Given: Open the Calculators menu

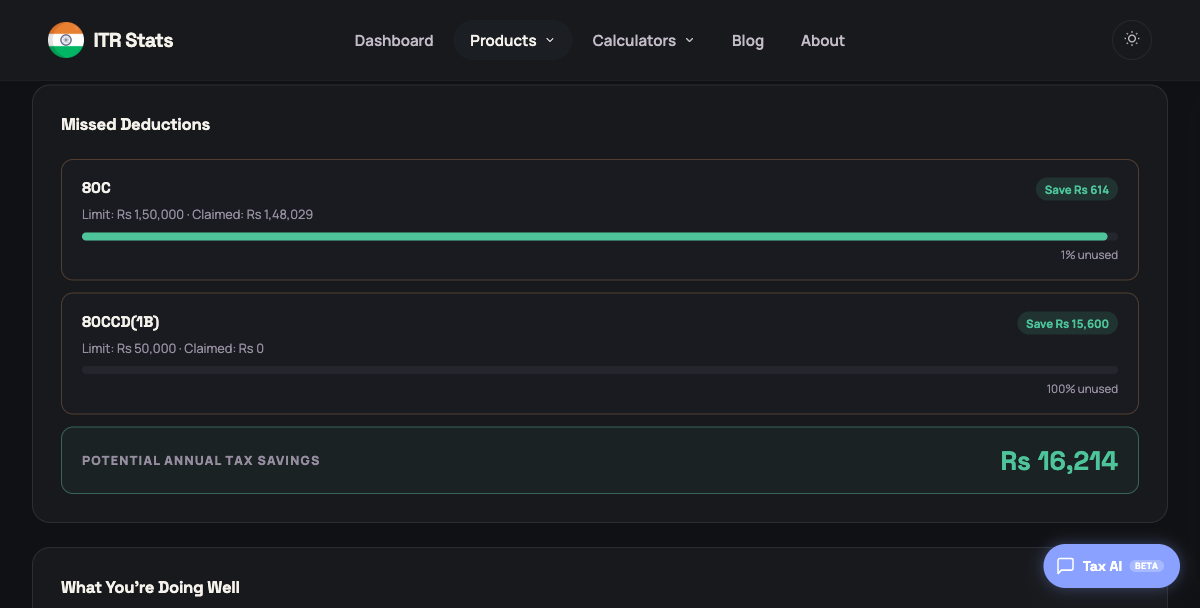Looking at the screenshot, I should (644, 41).
